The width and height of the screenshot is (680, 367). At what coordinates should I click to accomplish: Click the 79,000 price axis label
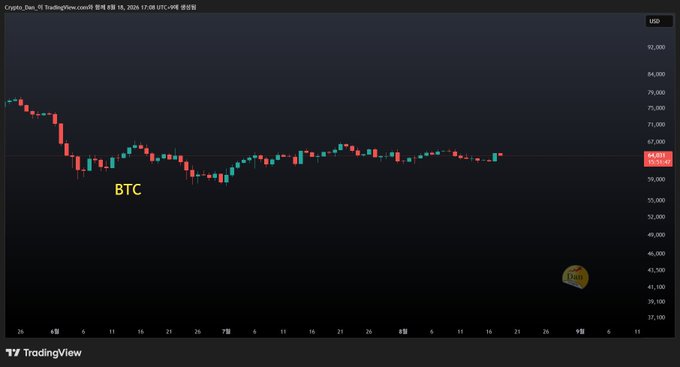point(656,92)
